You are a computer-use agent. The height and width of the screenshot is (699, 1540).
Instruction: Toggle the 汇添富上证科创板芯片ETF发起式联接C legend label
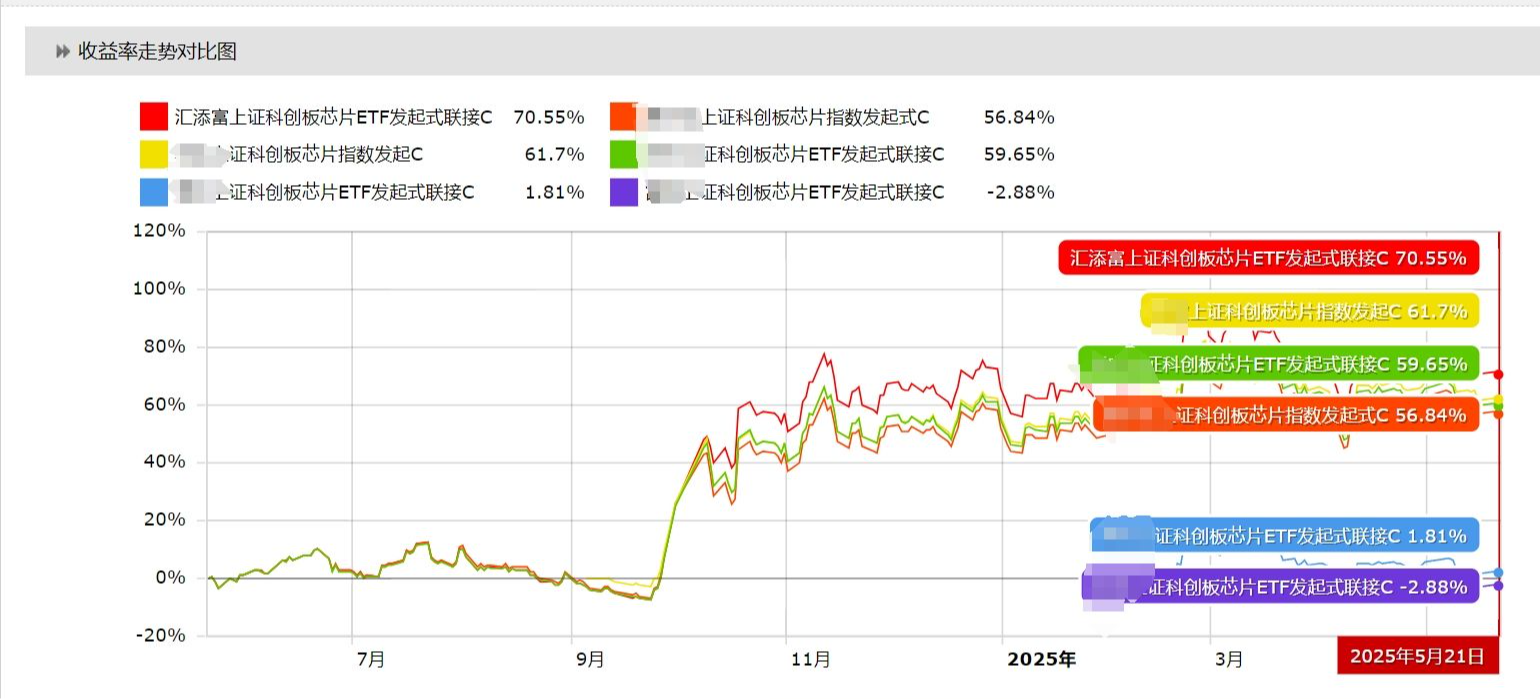(x=334, y=117)
